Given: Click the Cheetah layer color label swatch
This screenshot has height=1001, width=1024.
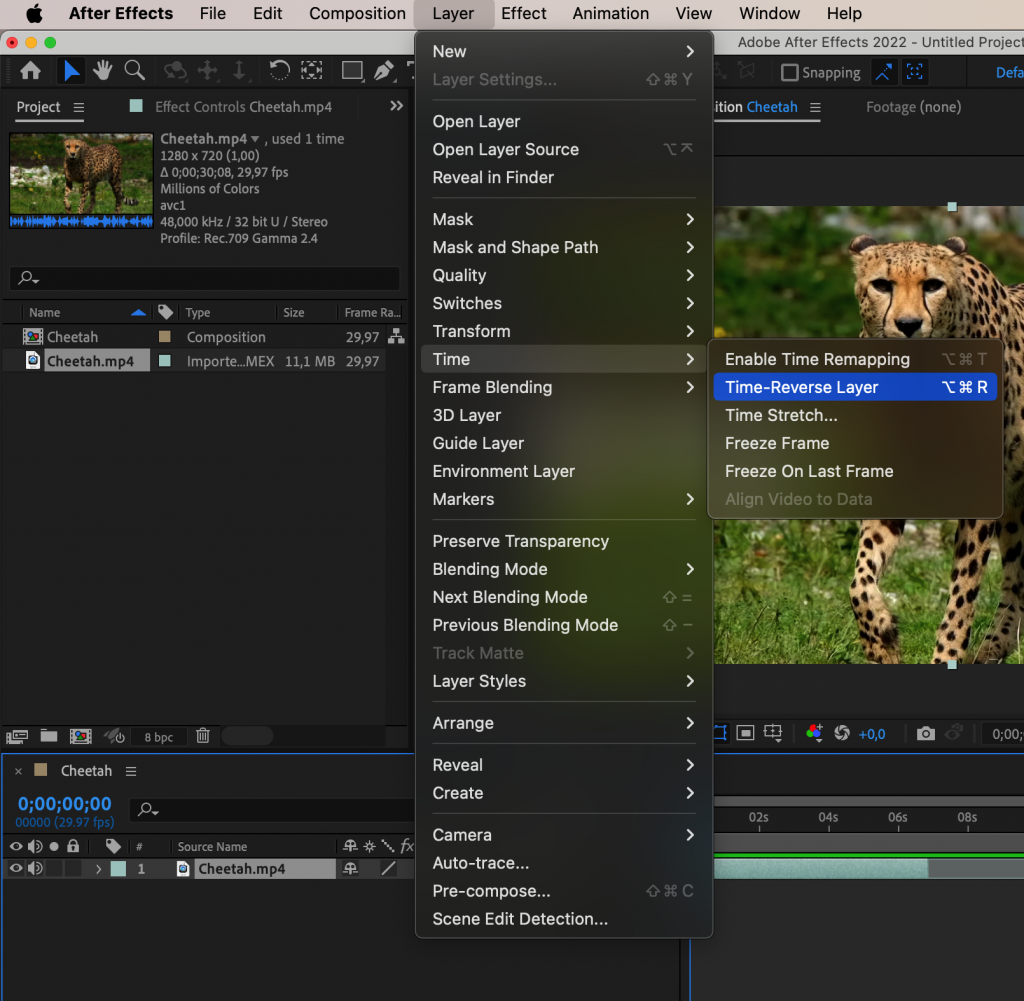Looking at the screenshot, I should [x=118, y=868].
